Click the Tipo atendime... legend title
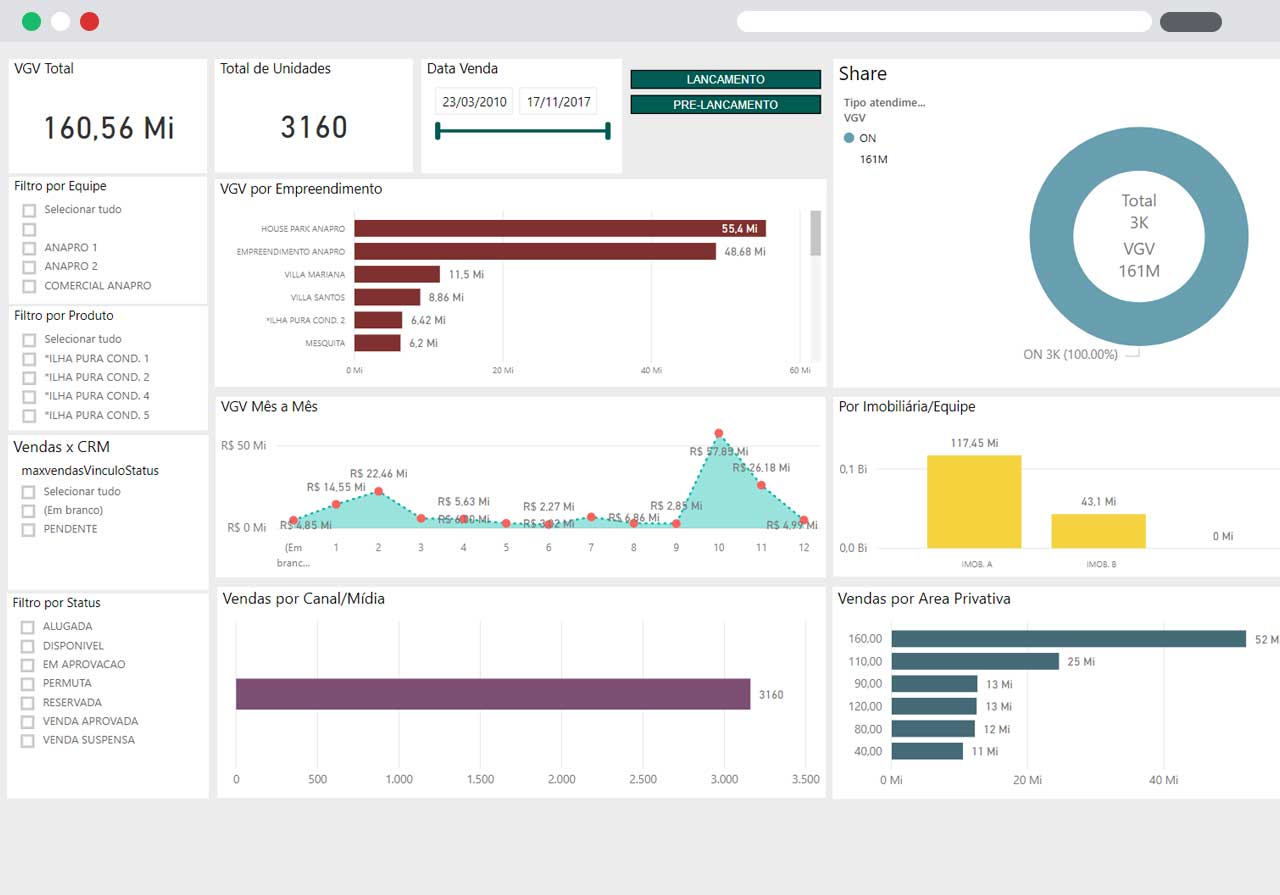Screen dimensions: 1280x895 [x=885, y=102]
